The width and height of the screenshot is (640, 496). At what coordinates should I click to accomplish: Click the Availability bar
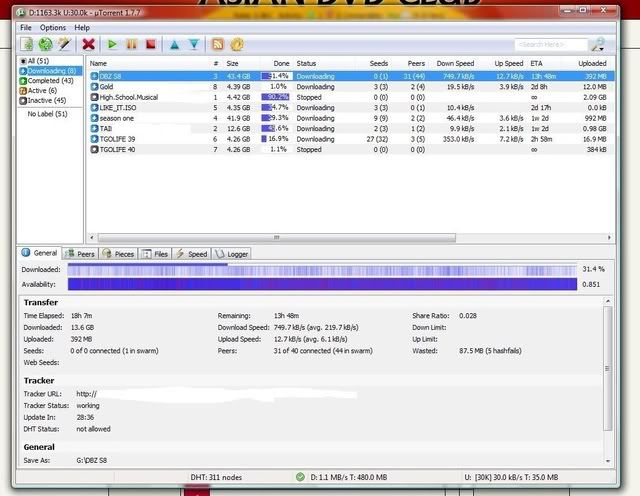(322, 284)
